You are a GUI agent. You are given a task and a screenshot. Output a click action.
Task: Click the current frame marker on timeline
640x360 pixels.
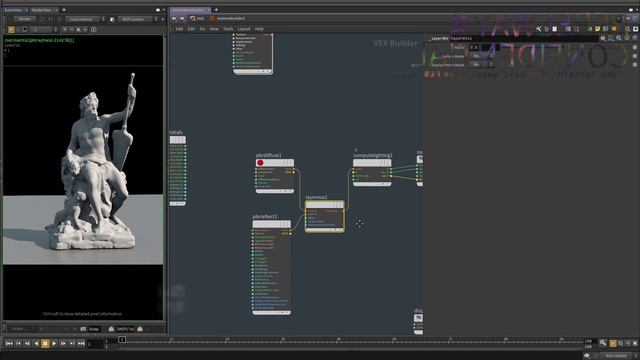click(122, 340)
